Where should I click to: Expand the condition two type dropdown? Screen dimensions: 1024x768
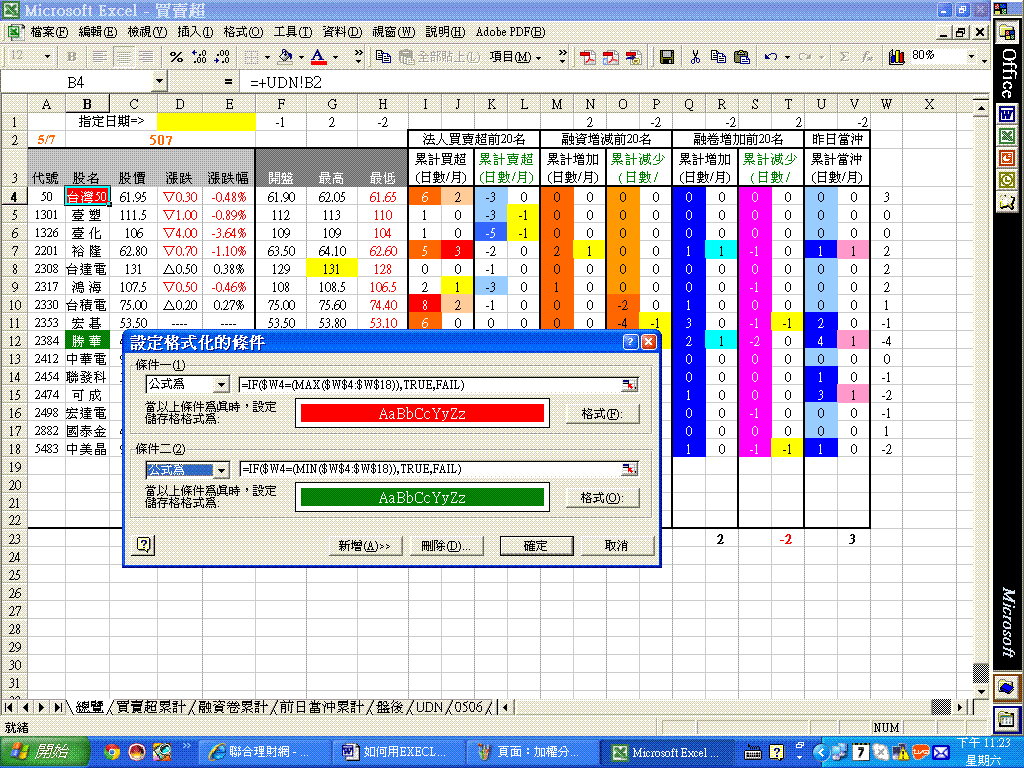pyautogui.click(x=221, y=470)
